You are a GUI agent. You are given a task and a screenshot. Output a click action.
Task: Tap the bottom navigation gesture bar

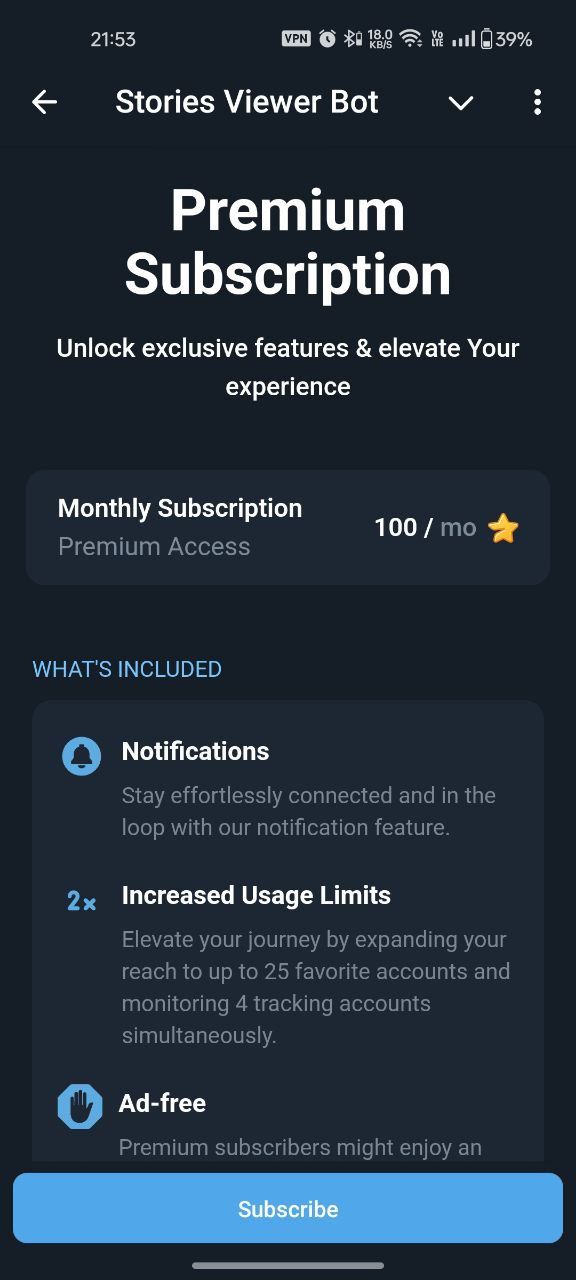tap(288, 1266)
